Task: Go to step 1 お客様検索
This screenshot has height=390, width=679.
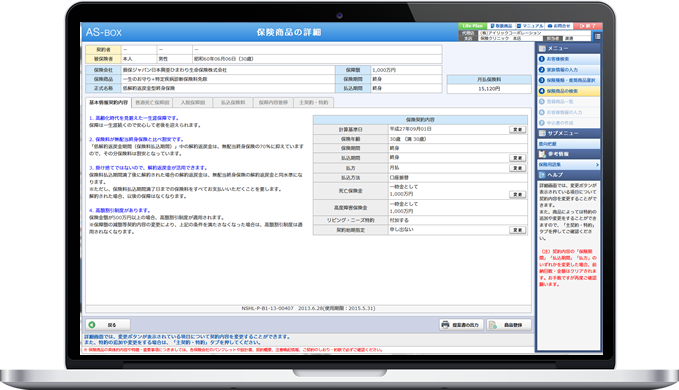Action: pyautogui.click(x=569, y=59)
